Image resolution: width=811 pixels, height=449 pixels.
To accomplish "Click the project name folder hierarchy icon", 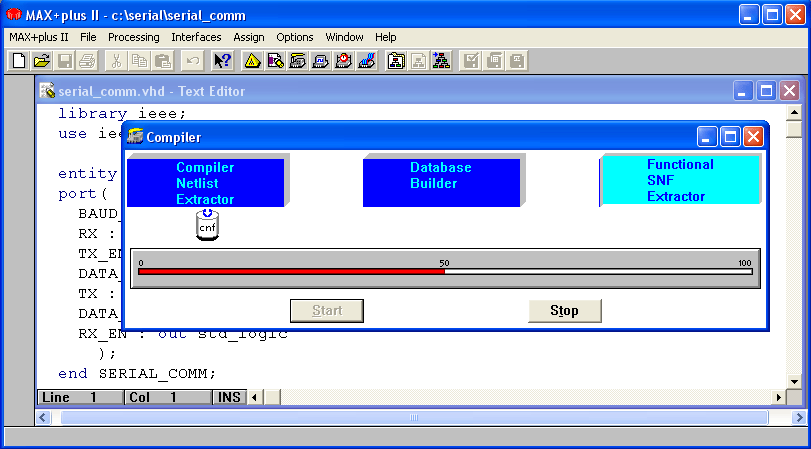I will point(396,61).
